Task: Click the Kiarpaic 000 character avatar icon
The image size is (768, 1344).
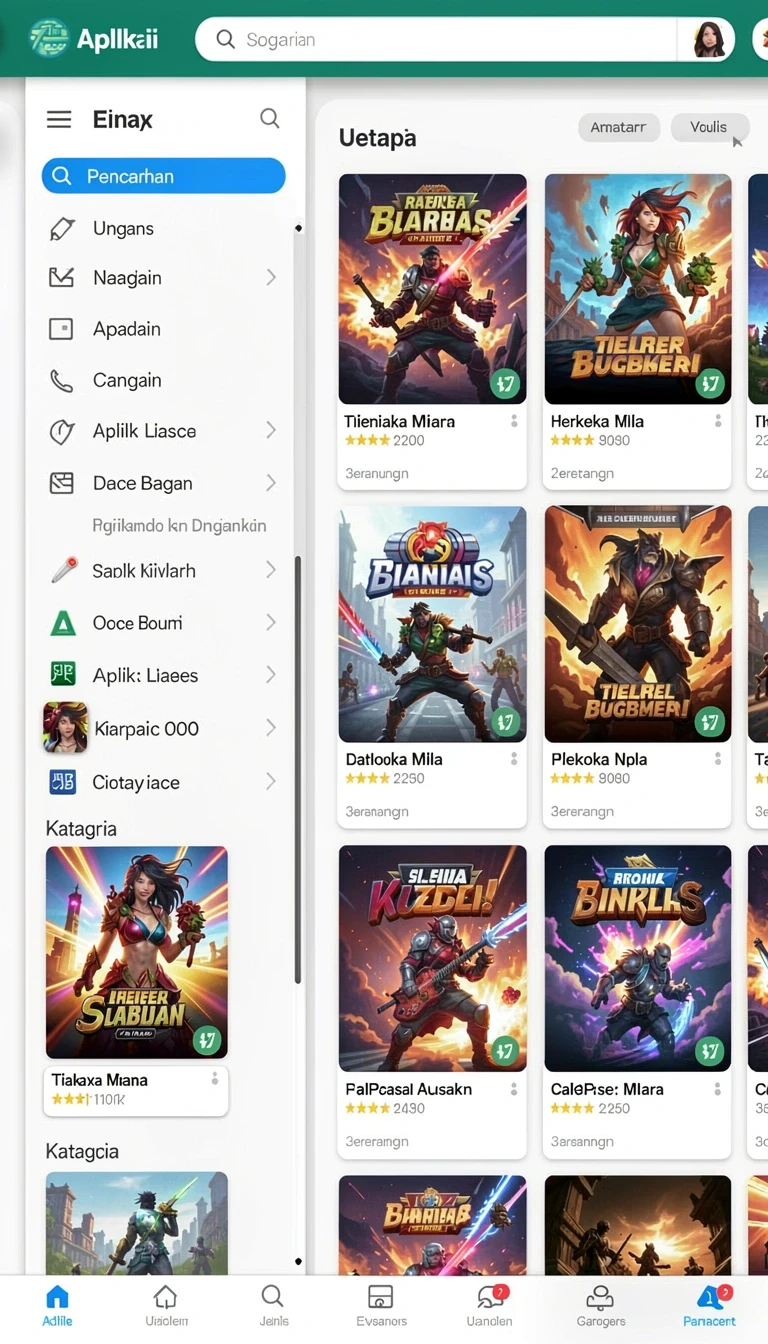Action: point(65,727)
